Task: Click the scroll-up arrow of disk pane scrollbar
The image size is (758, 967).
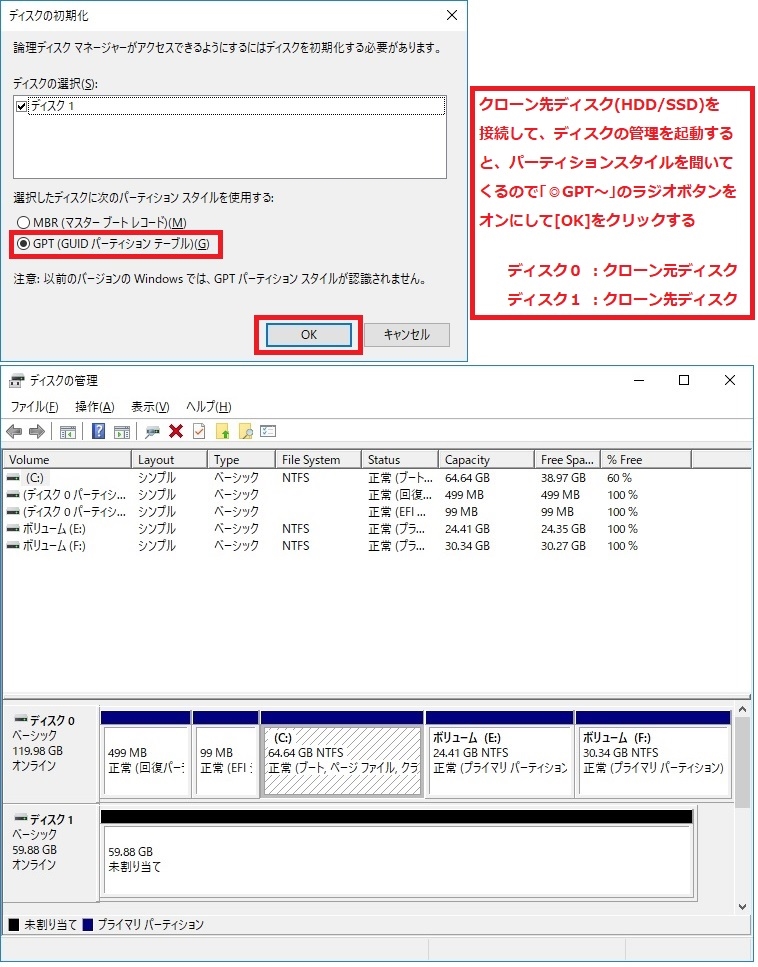Action: click(743, 710)
